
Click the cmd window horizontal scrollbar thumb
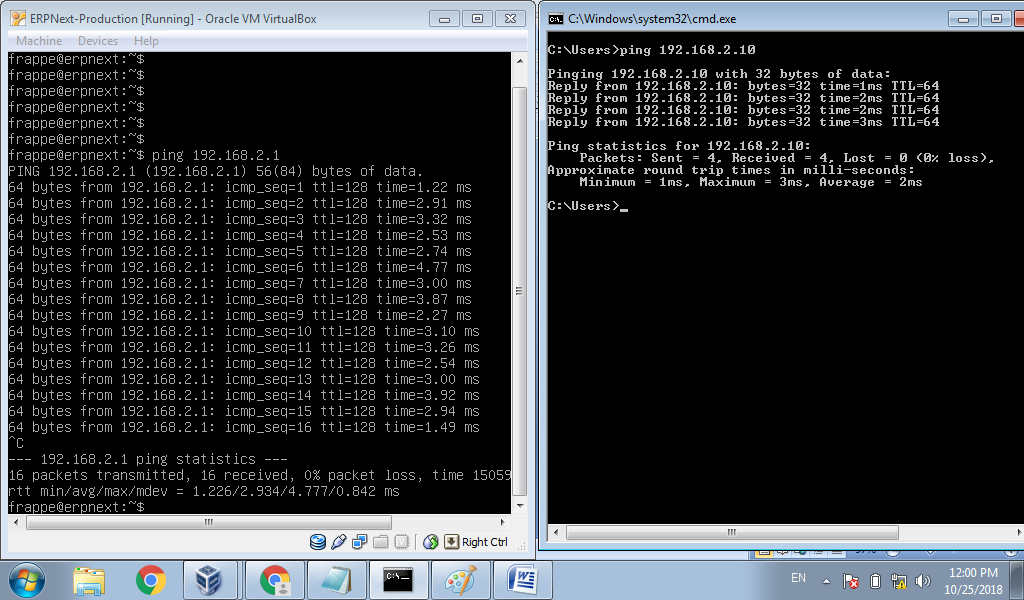point(732,532)
